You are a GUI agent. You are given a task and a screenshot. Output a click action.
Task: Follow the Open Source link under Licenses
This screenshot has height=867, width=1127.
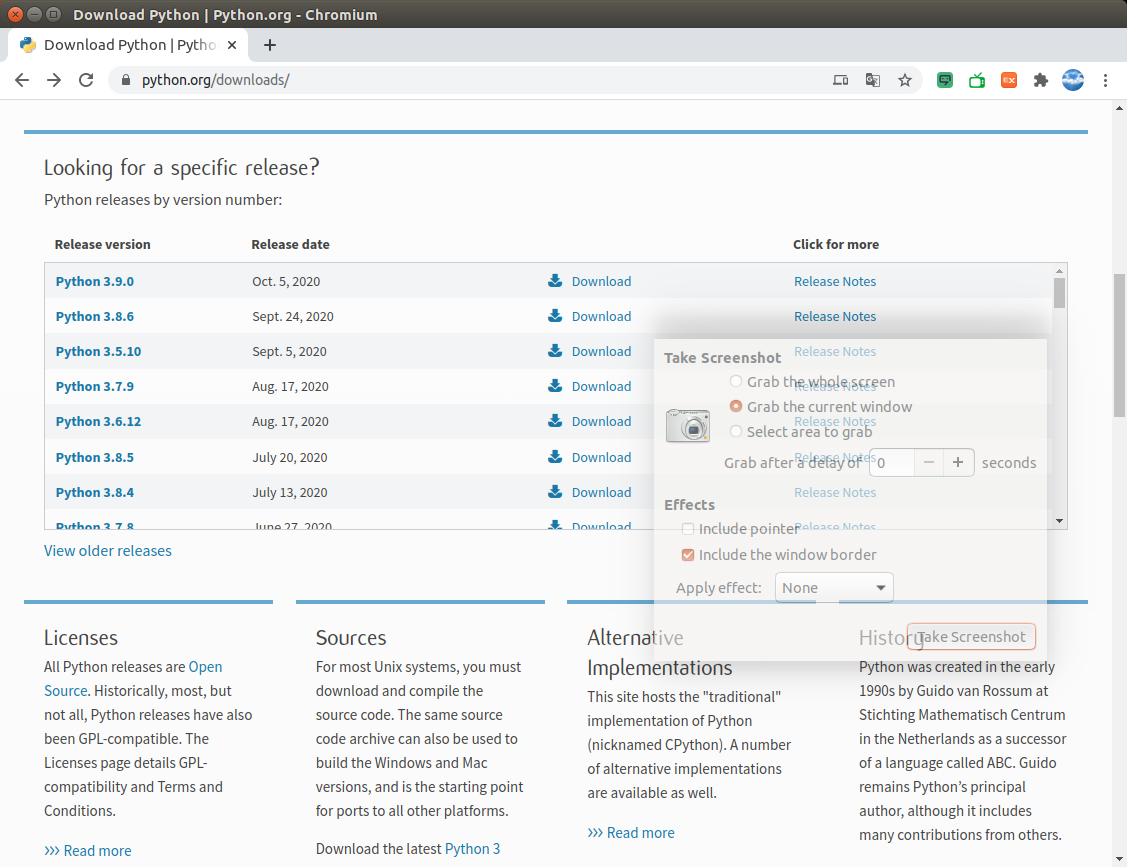[133, 679]
